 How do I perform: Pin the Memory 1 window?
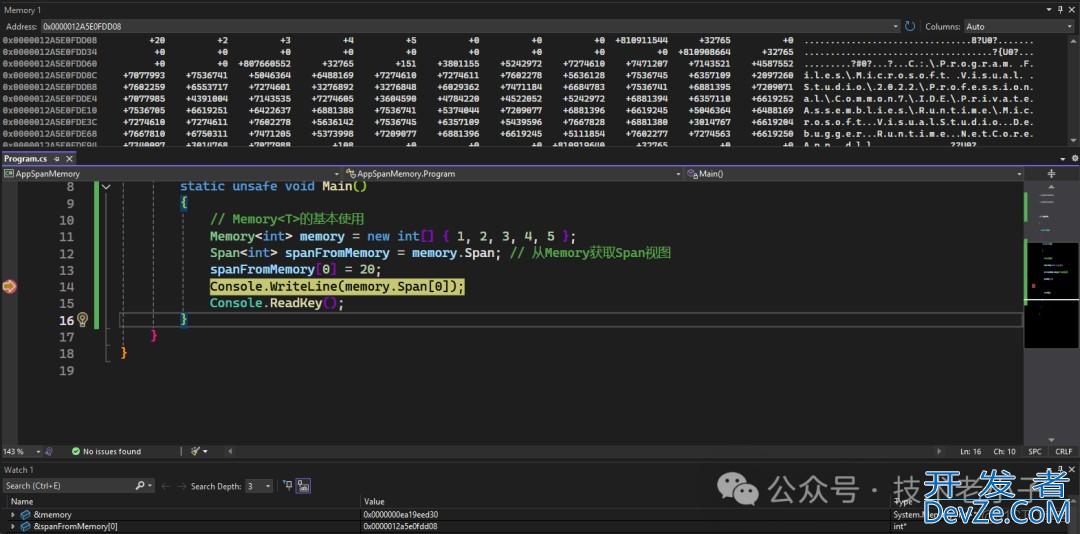[x=1059, y=10]
